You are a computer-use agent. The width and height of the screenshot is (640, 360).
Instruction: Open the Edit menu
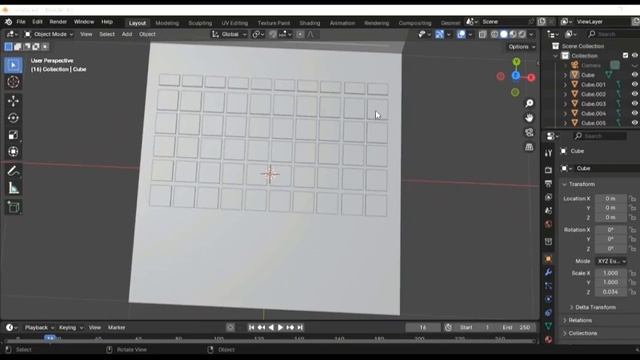coord(37,22)
